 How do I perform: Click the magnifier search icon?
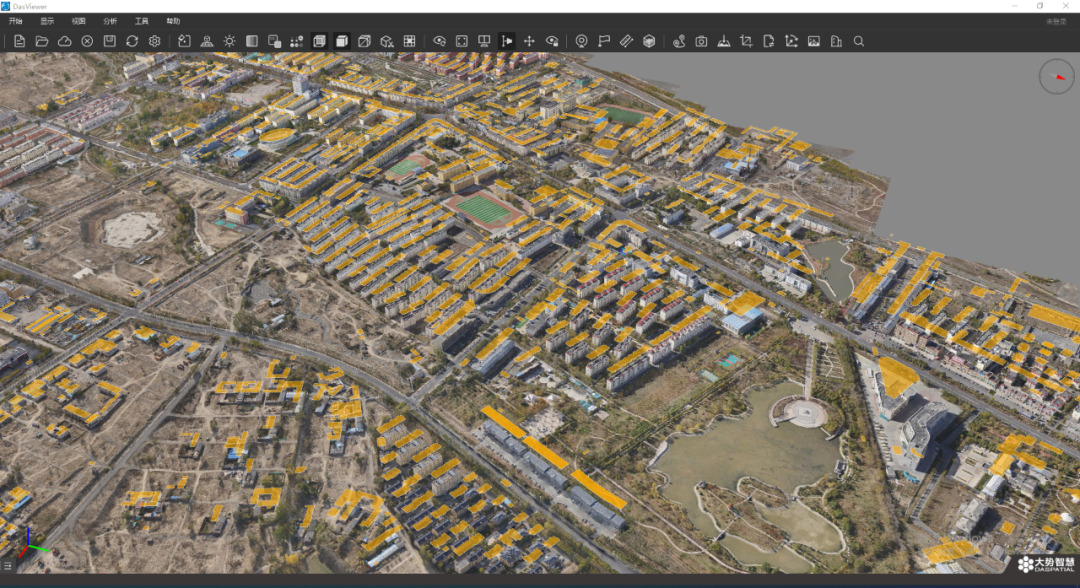pyautogui.click(x=858, y=41)
